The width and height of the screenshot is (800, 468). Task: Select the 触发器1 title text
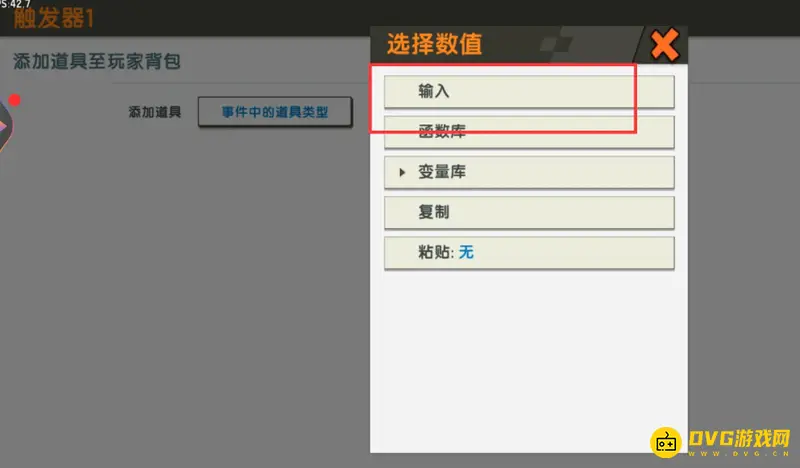54,18
